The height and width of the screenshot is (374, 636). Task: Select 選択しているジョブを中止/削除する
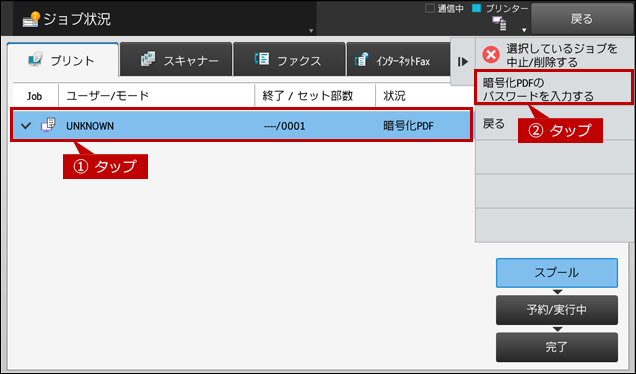pos(554,55)
